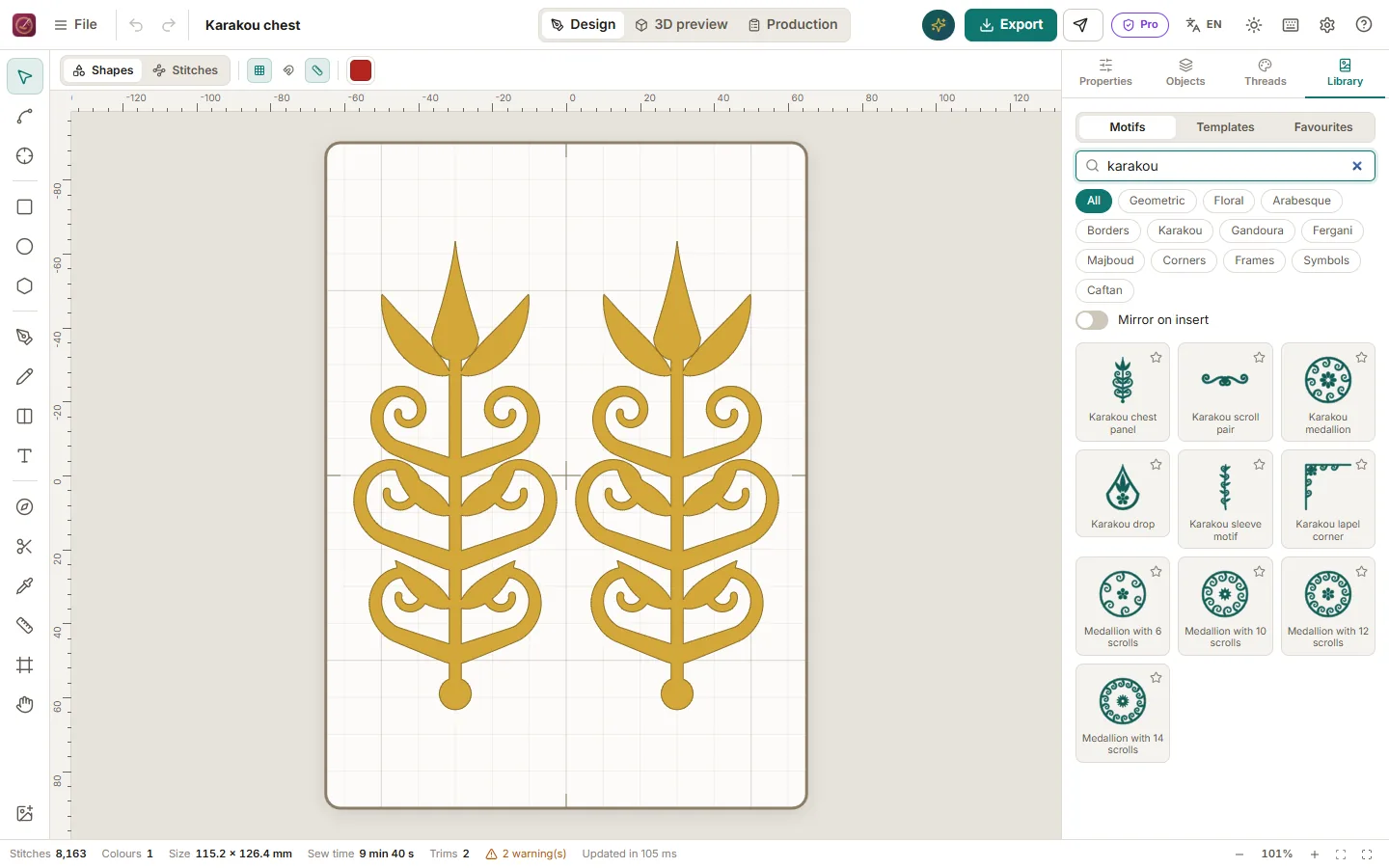Filter motifs by Floral chip

[1228, 201]
